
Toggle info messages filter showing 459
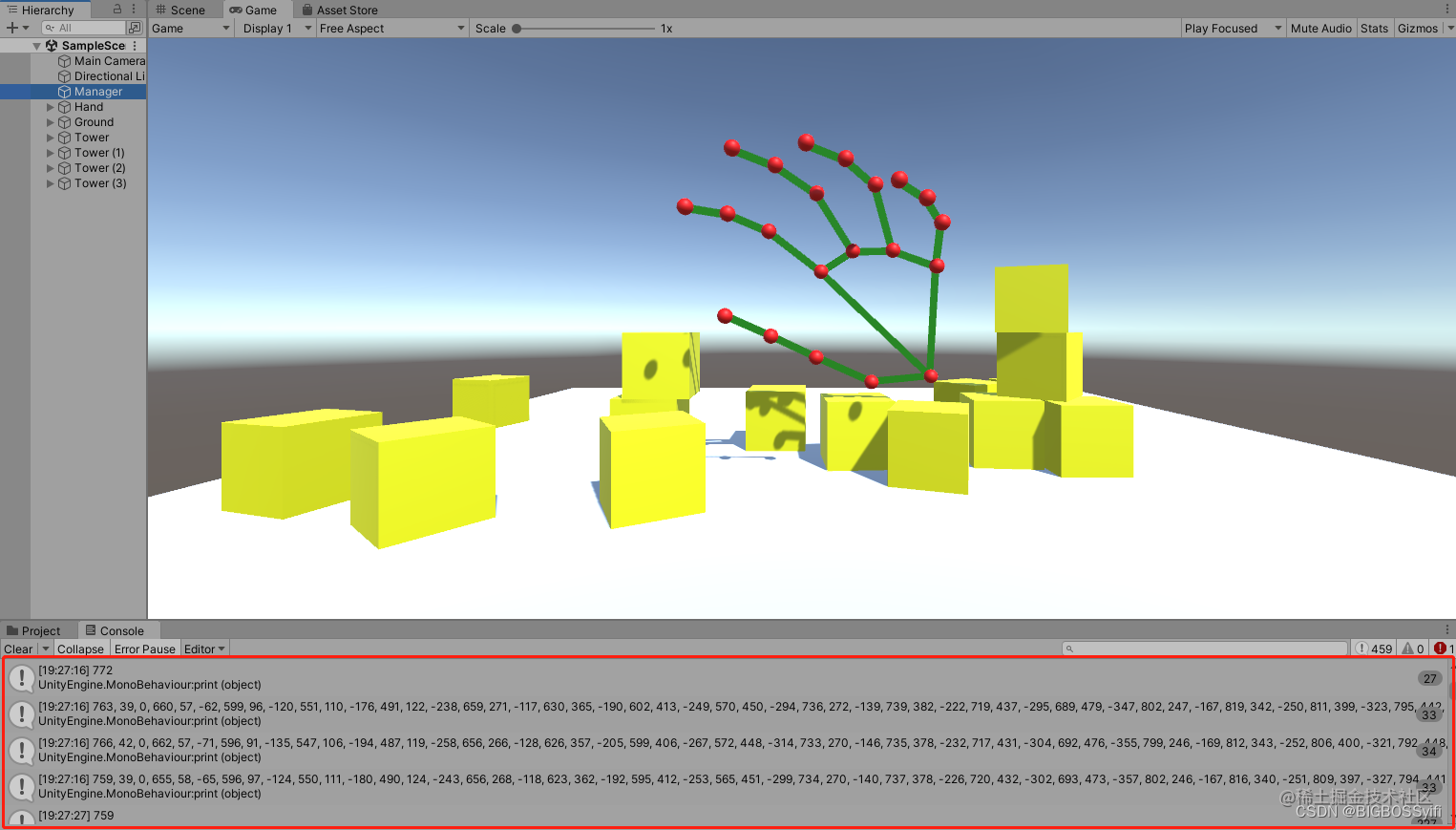1374,649
